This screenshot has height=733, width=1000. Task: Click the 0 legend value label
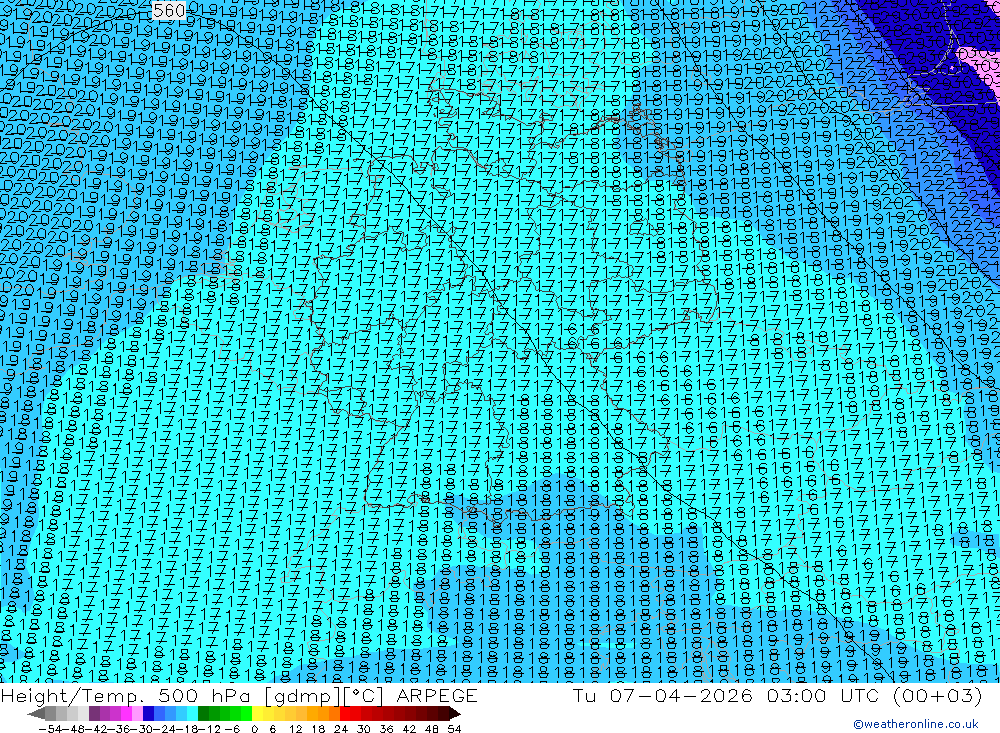pyautogui.click(x=254, y=729)
